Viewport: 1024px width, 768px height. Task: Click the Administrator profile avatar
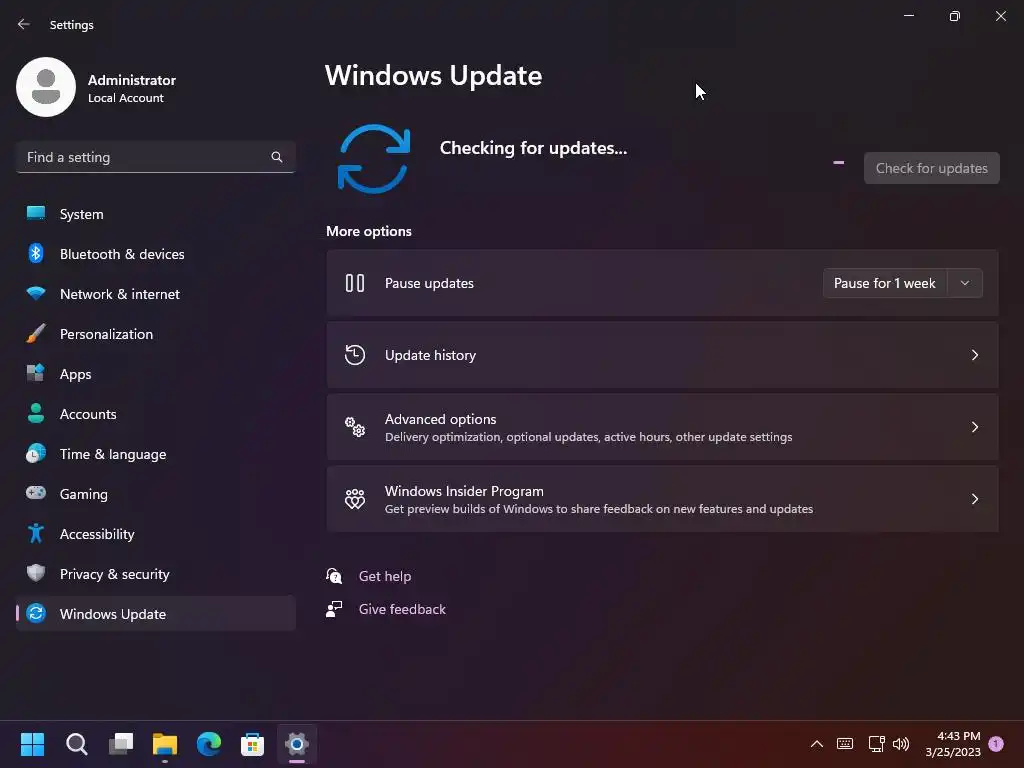point(46,87)
